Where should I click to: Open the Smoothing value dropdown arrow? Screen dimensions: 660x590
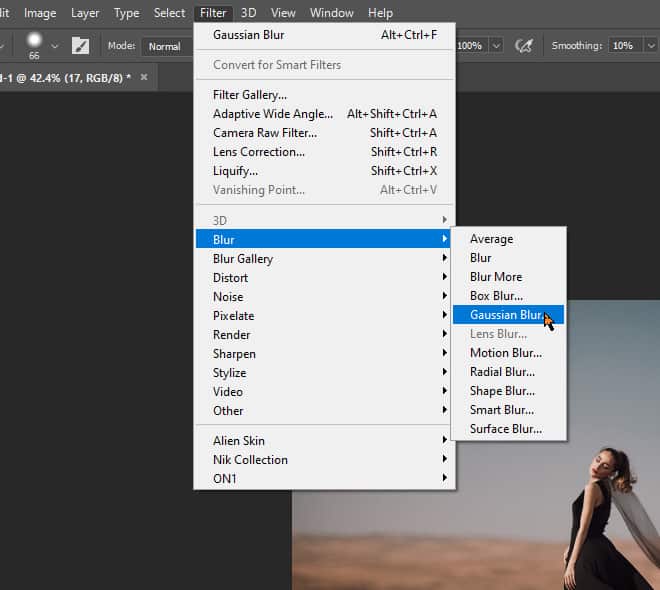651,45
